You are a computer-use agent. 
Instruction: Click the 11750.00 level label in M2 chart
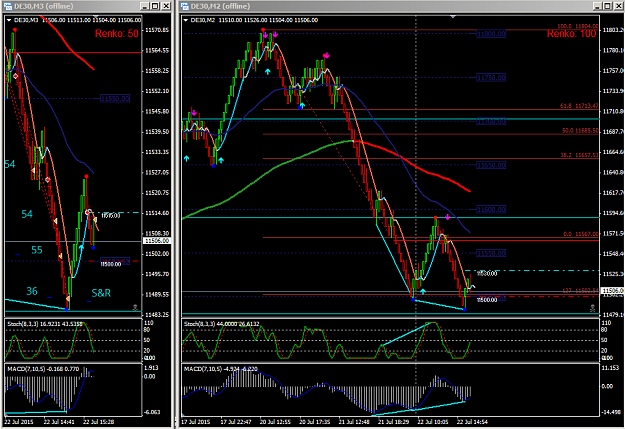pyautogui.click(x=491, y=78)
